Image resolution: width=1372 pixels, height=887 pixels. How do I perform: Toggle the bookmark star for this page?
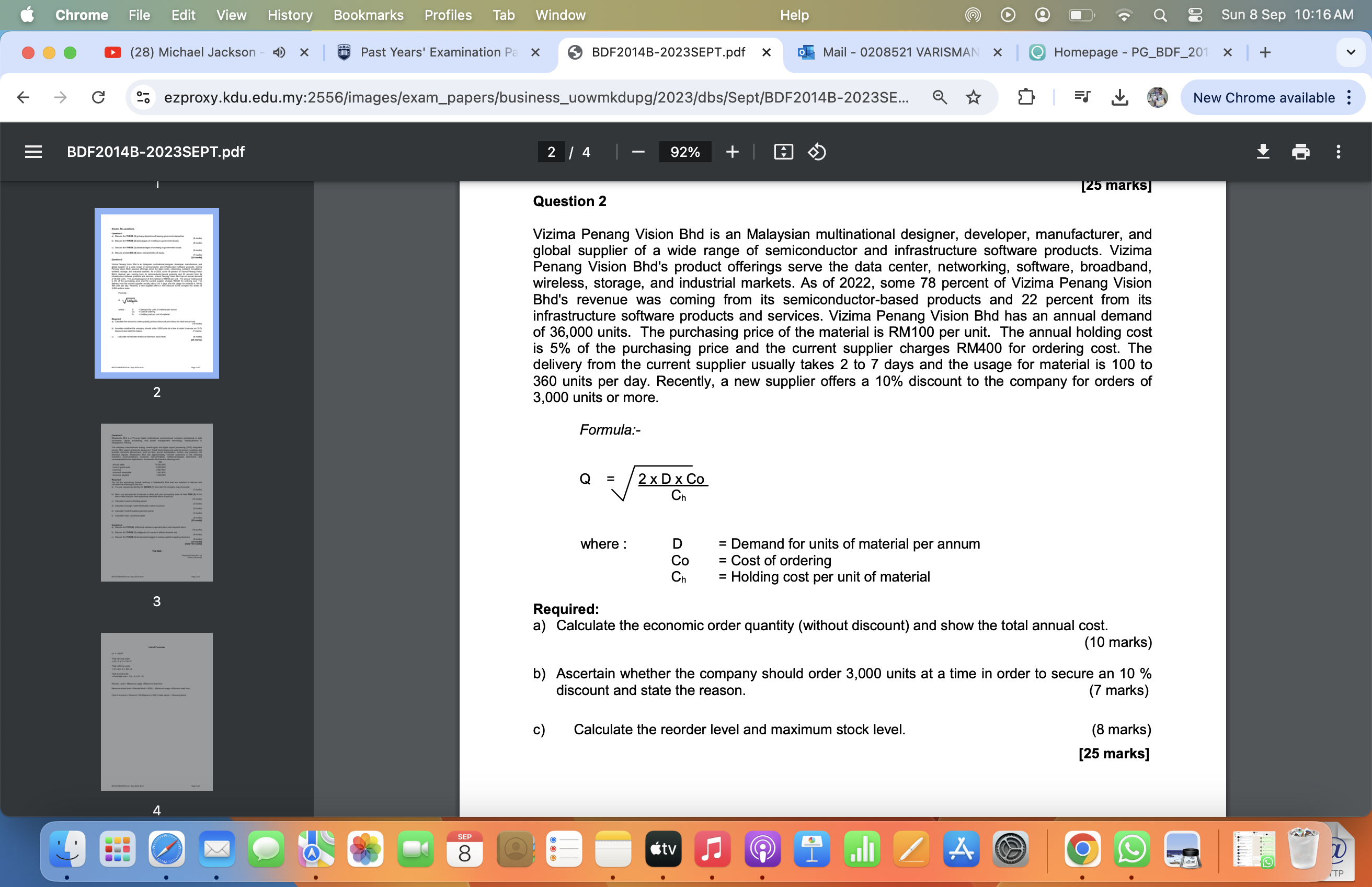point(972,97)
